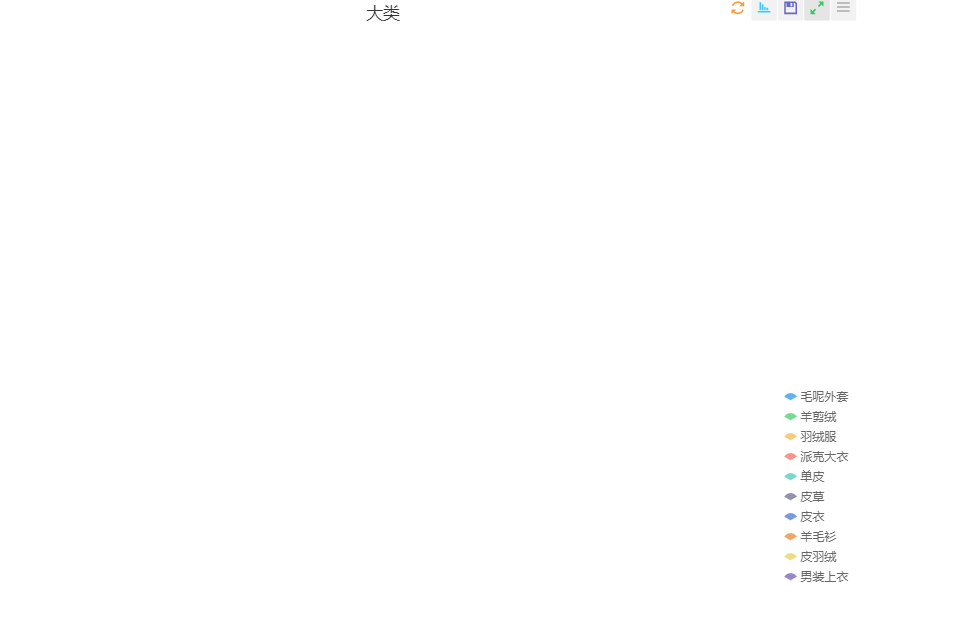
Task: Click the orange refresh icon
Action: [737, 8]
